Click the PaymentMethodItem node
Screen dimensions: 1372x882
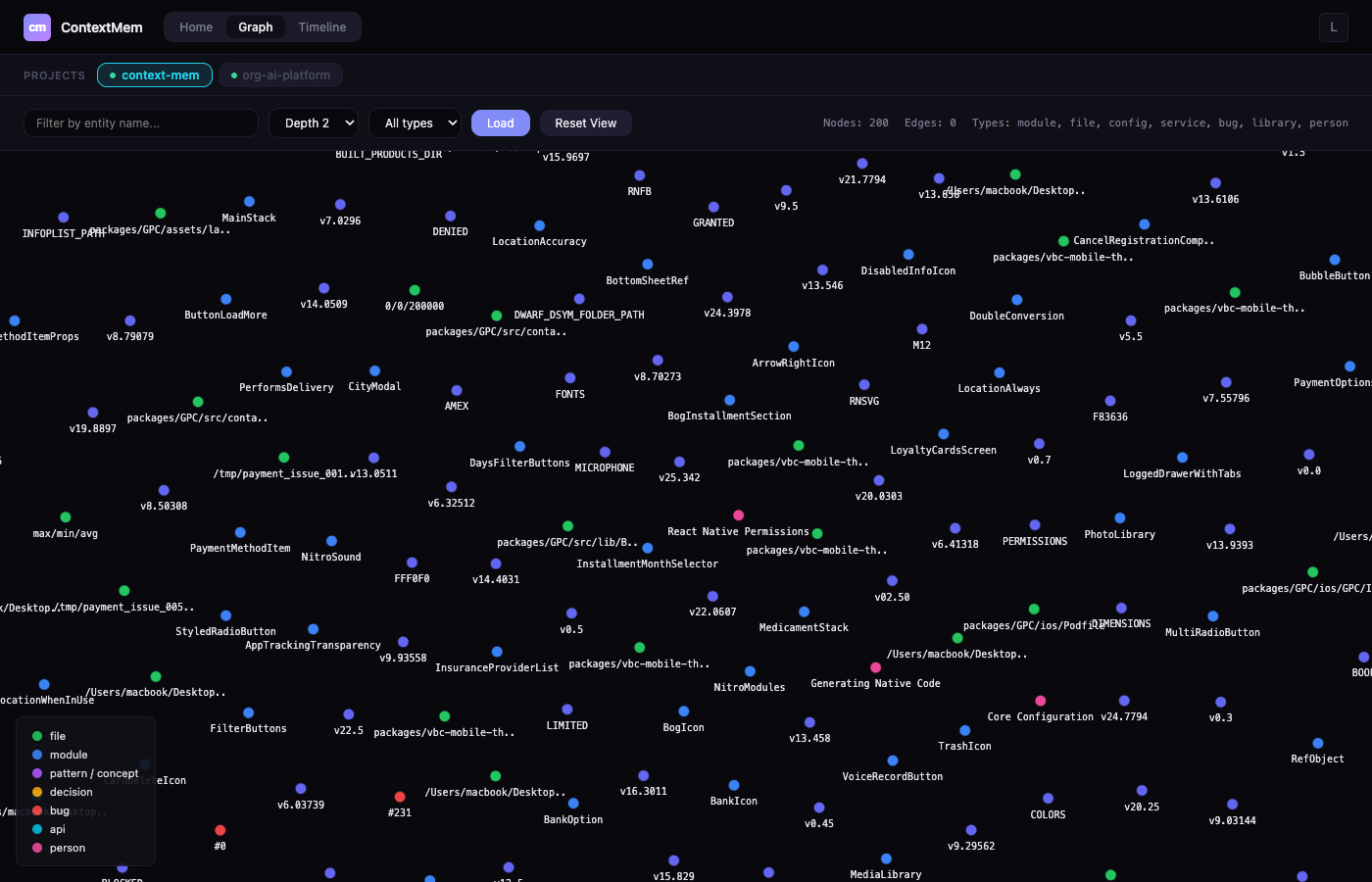click(x=240, y=532)
